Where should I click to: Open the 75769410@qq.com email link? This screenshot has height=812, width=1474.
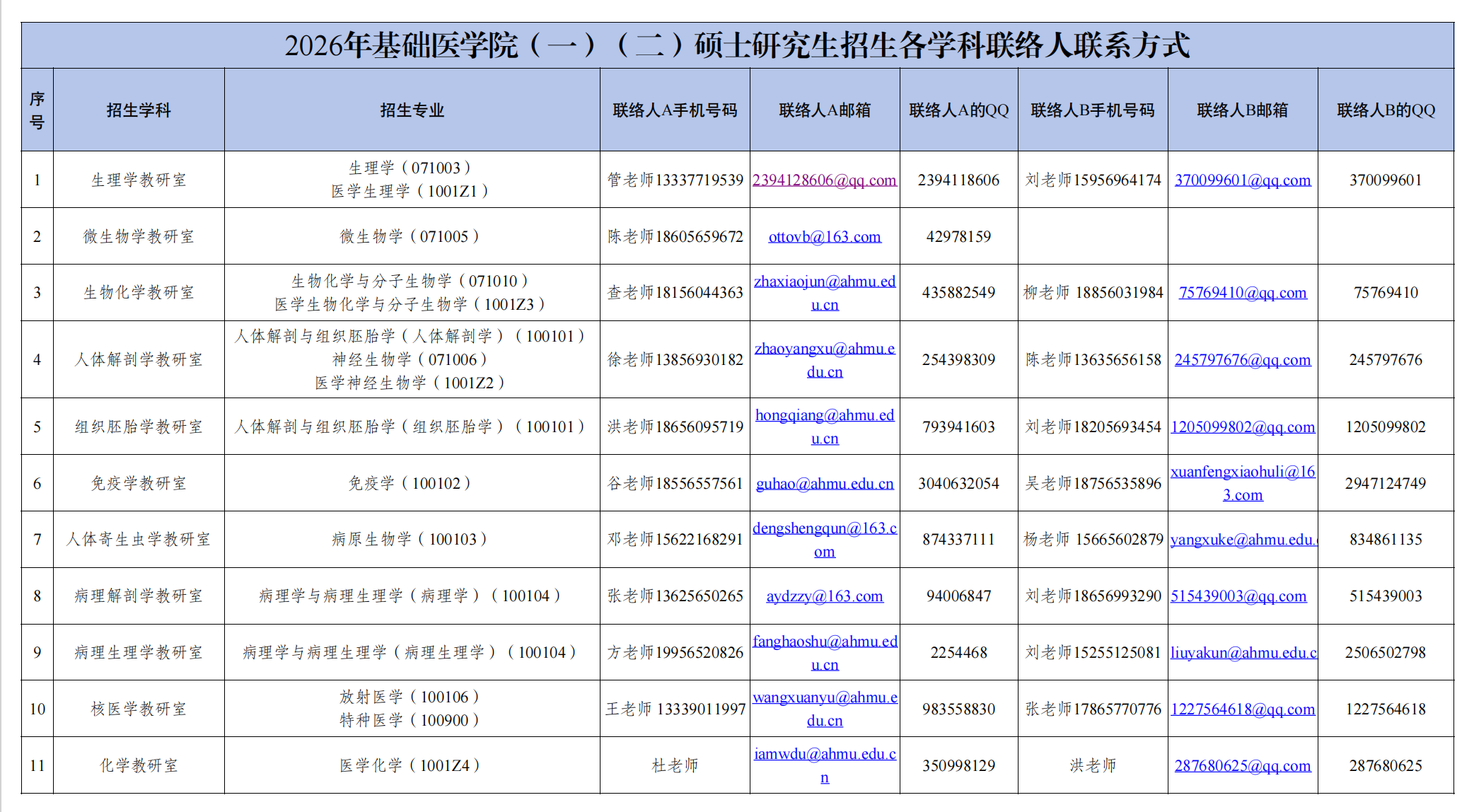1242,293
